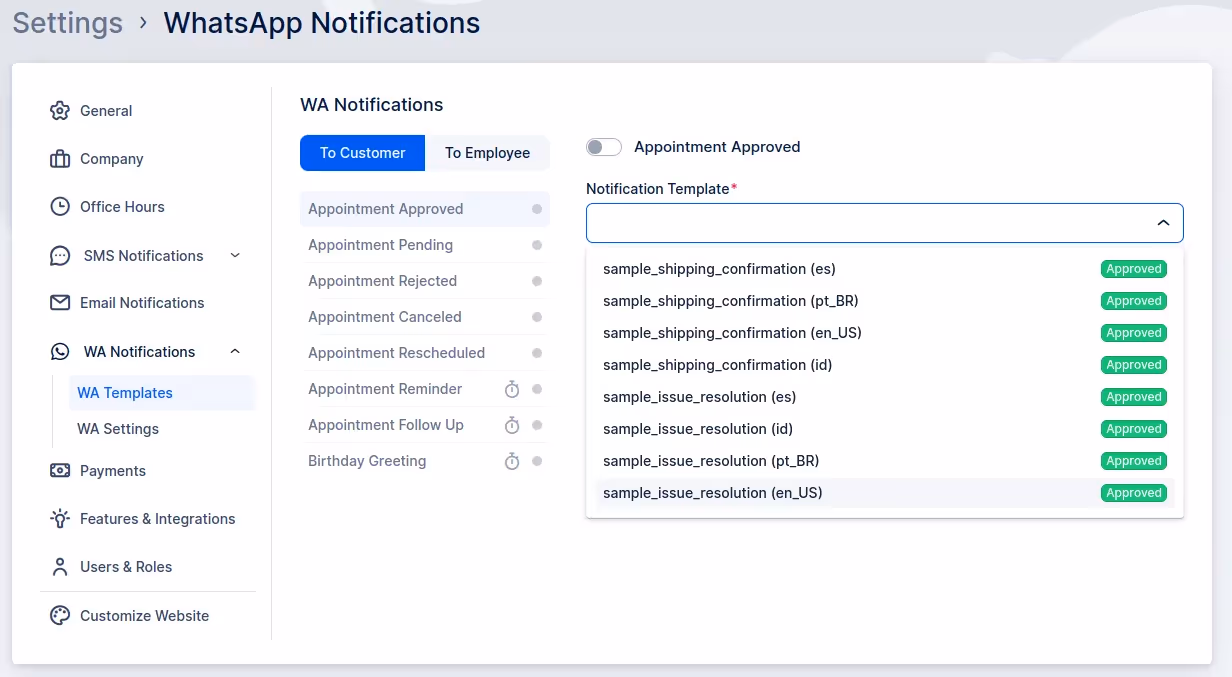1232x677 pixels.
Task: Select Appointment Reminder notification
Action: click(x=425, y=389)
